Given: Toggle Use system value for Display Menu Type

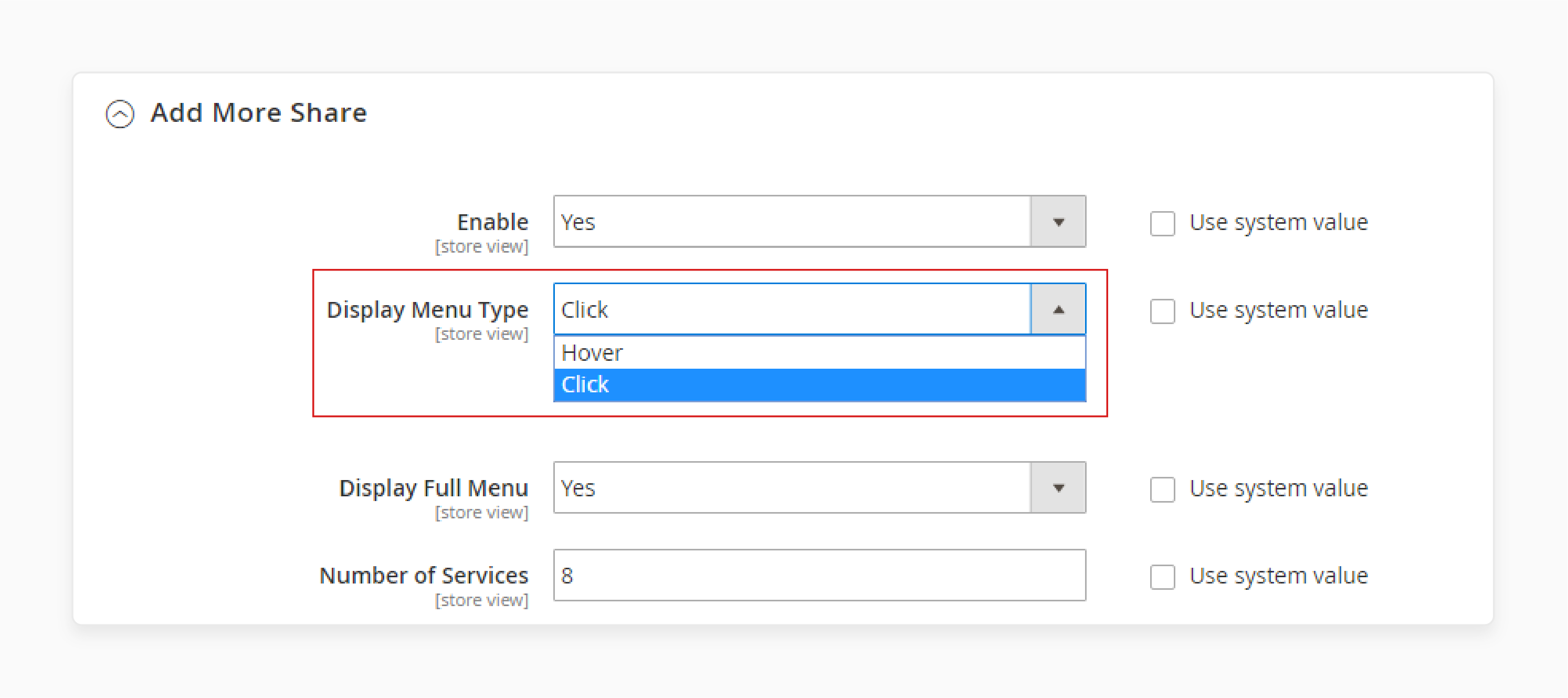Looking at the screenshot, I should click(1162, 310).
